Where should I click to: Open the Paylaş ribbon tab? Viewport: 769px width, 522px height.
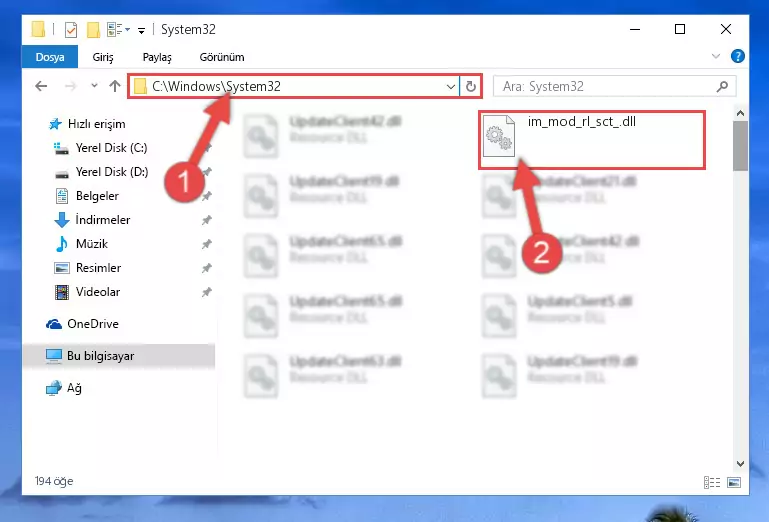pyautogui.click(x=157, y=57)
